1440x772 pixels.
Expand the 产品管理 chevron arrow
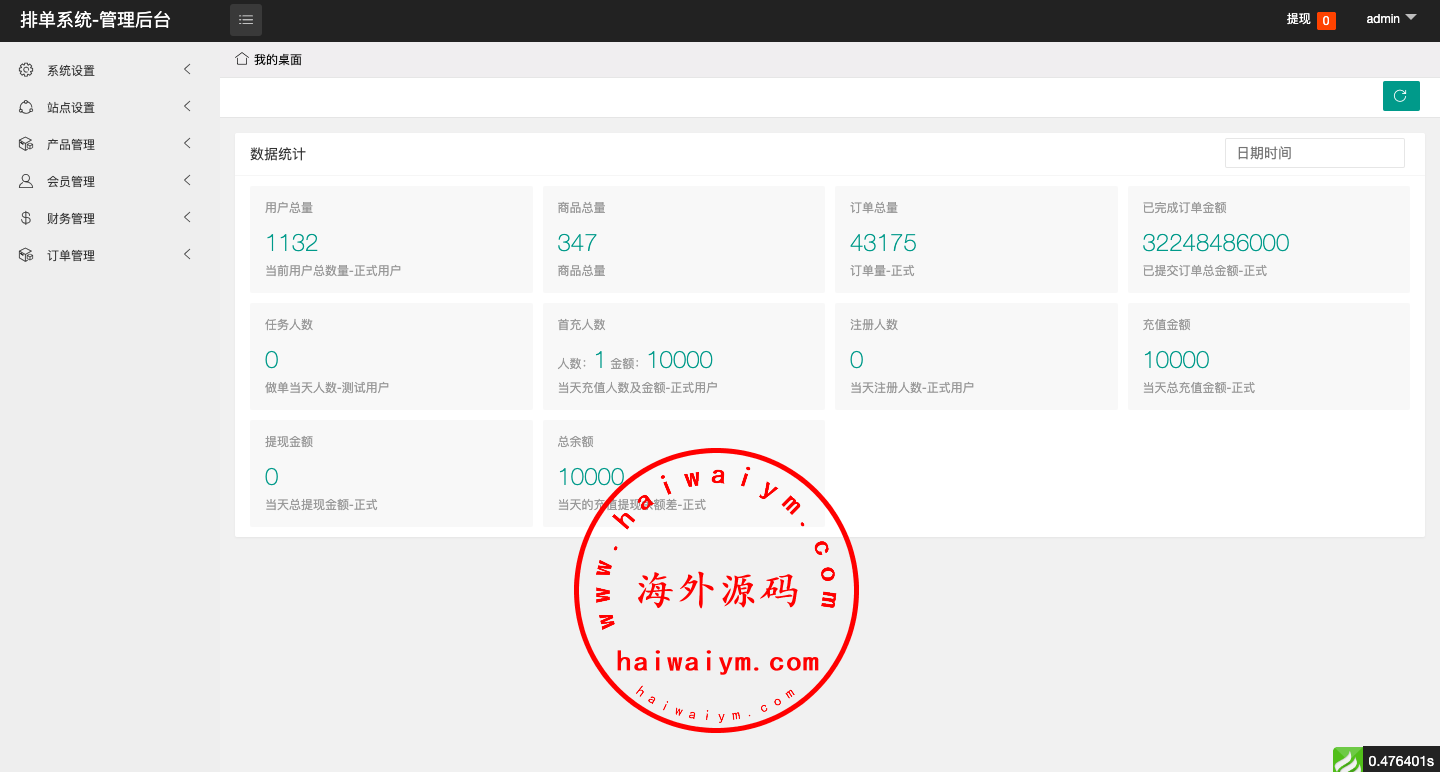(187, 144)
